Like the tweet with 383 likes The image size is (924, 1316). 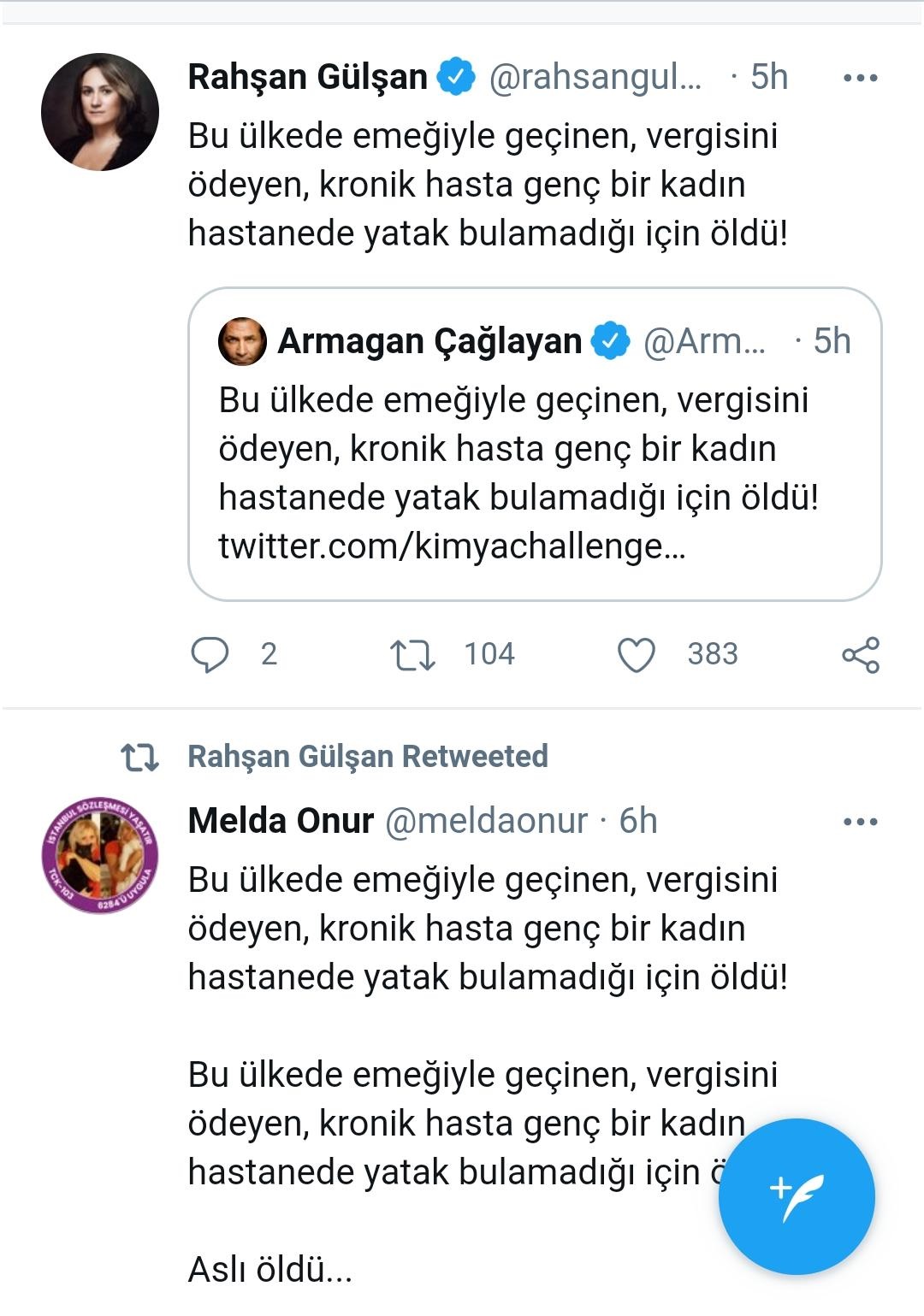click(x=637, y=655)
